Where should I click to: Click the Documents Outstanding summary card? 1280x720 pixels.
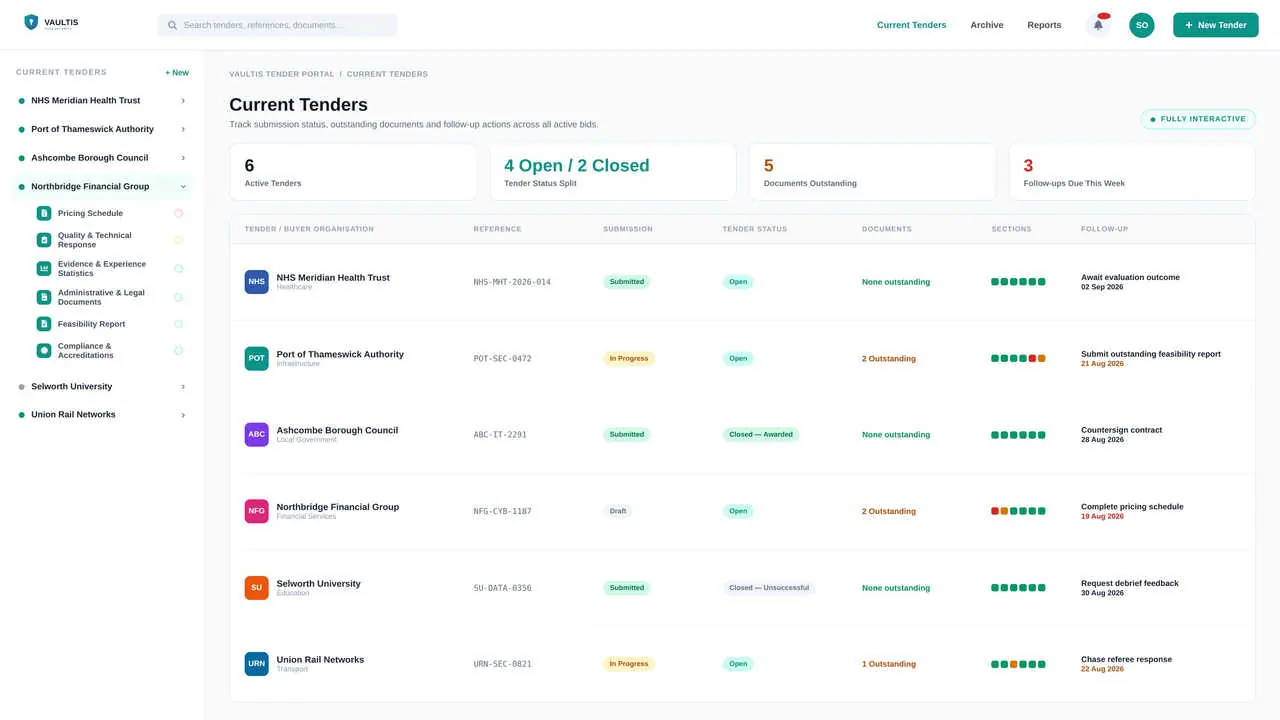872,172
